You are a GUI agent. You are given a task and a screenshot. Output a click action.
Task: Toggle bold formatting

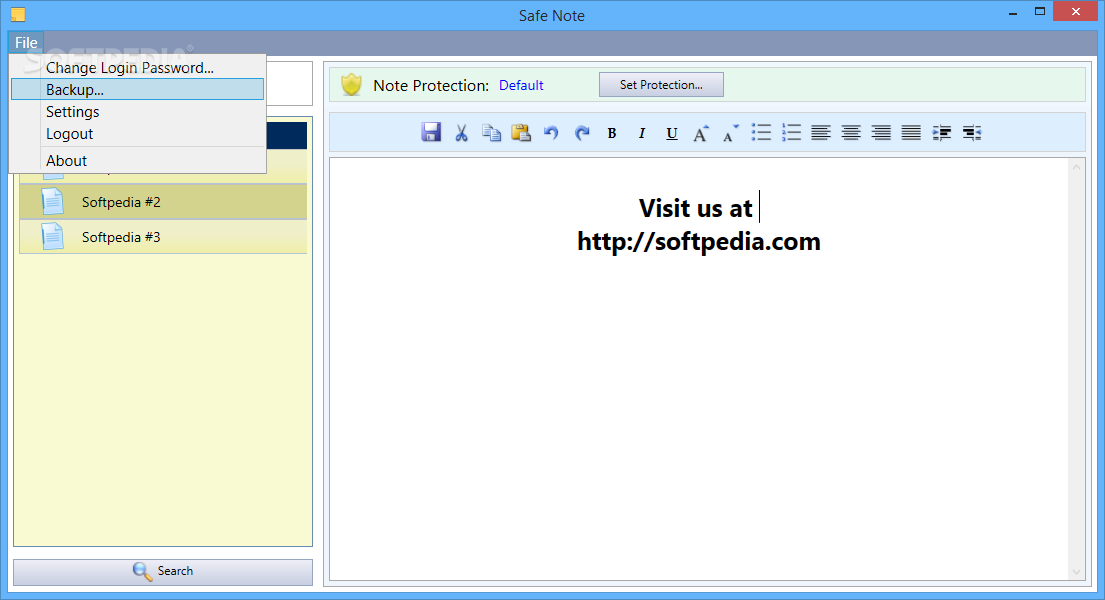click(x=612, y=133)
